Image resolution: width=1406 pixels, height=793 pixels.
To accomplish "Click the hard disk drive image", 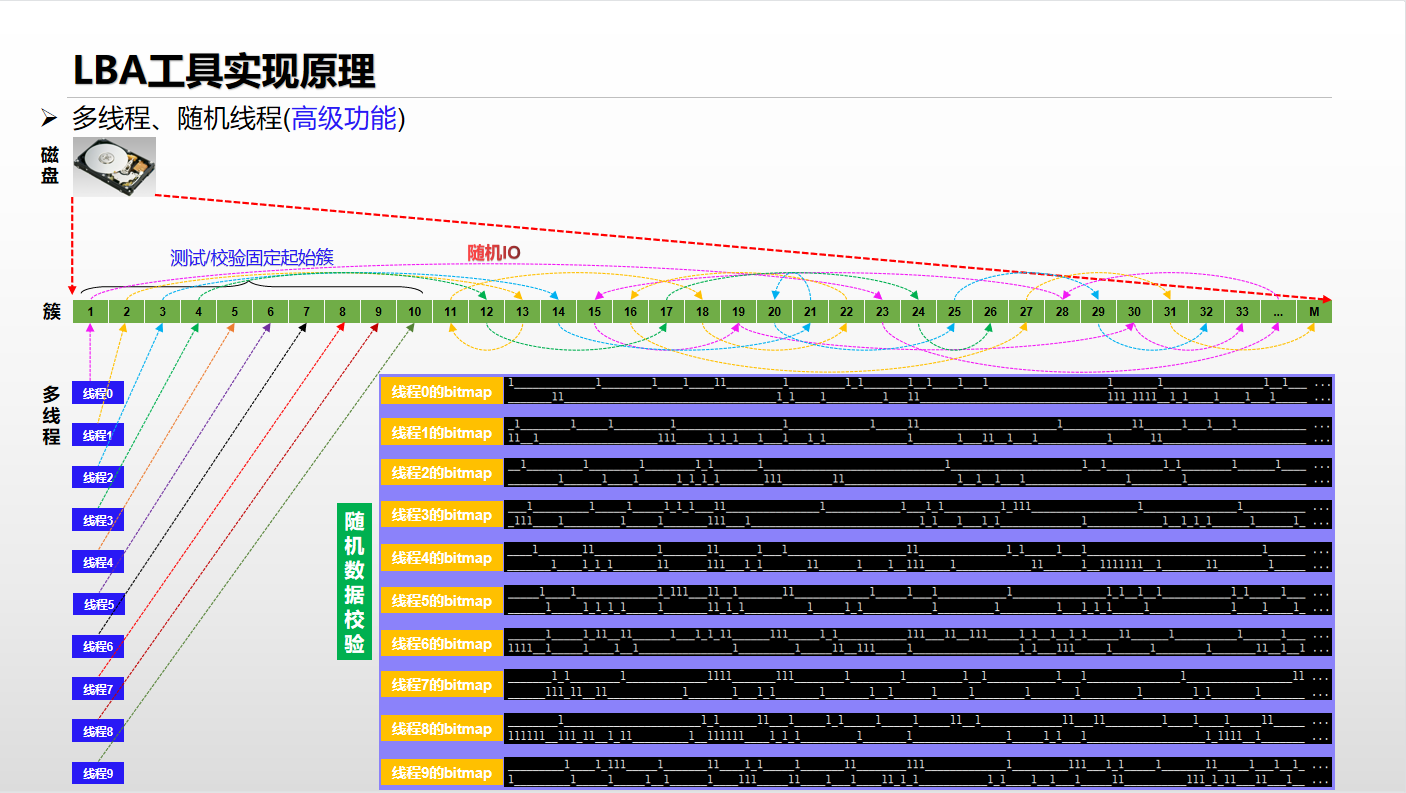I will click(x=114, y=166).
